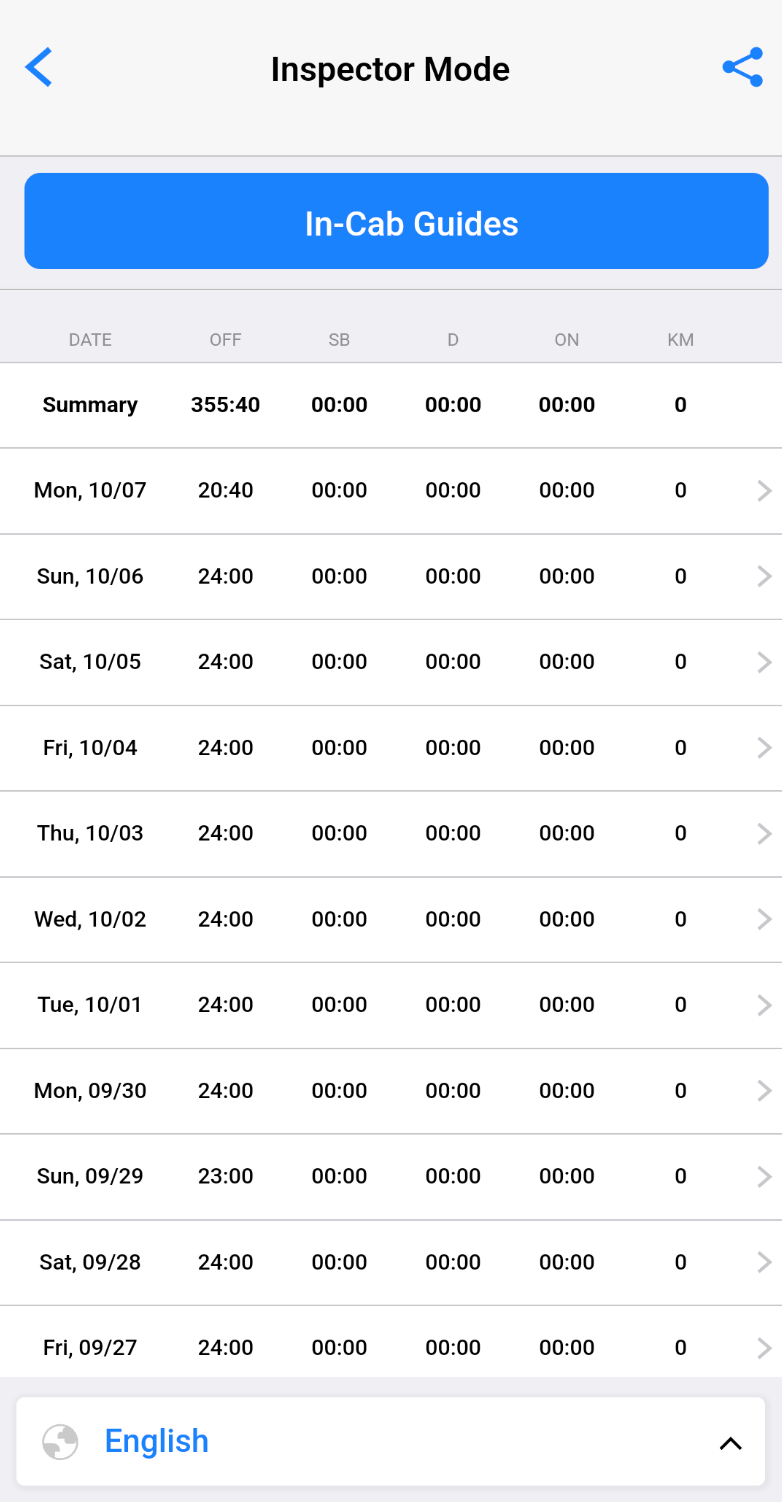Tap the OFF column header

pos(226,340)
